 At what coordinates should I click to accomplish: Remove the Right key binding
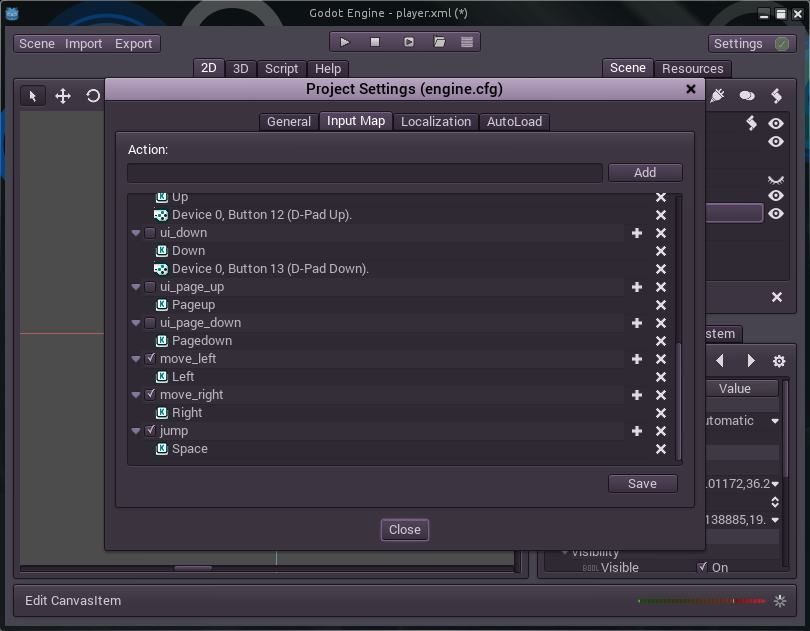point(661,413)
